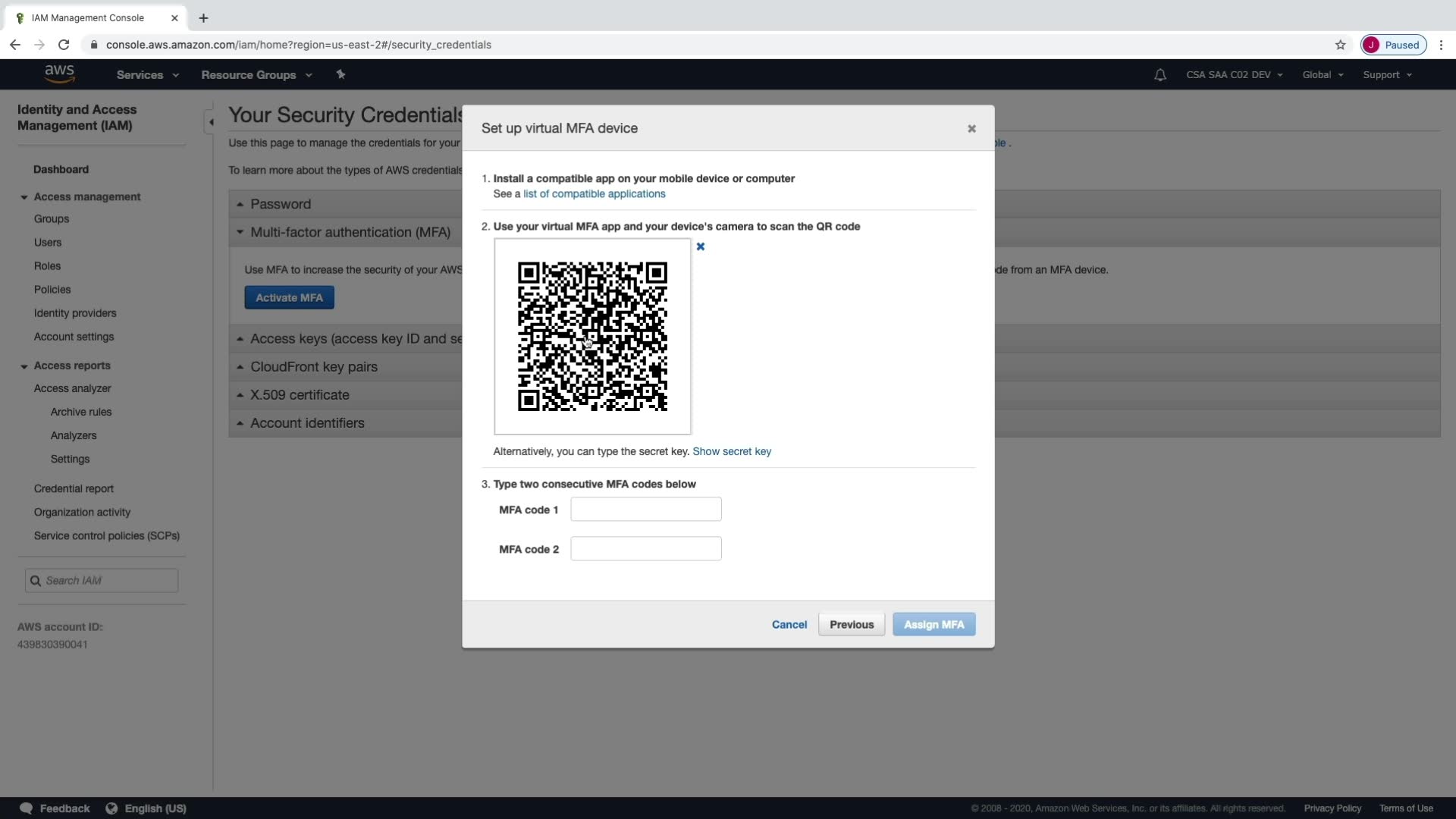
Task: Close the virtual MFA dialog
Action: (x=971, y=129)
